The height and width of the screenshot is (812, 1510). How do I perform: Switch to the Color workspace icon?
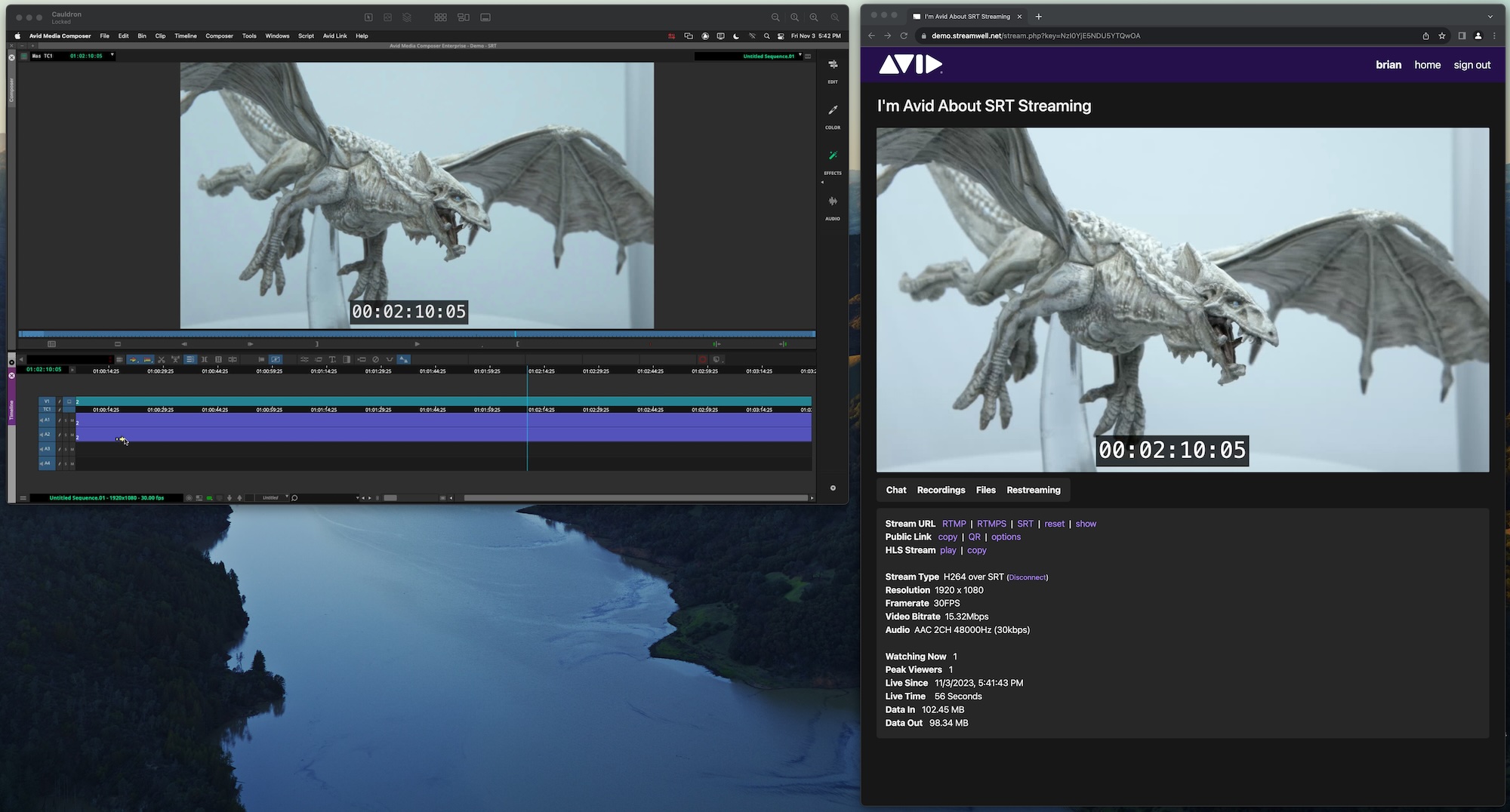point(832,111)
